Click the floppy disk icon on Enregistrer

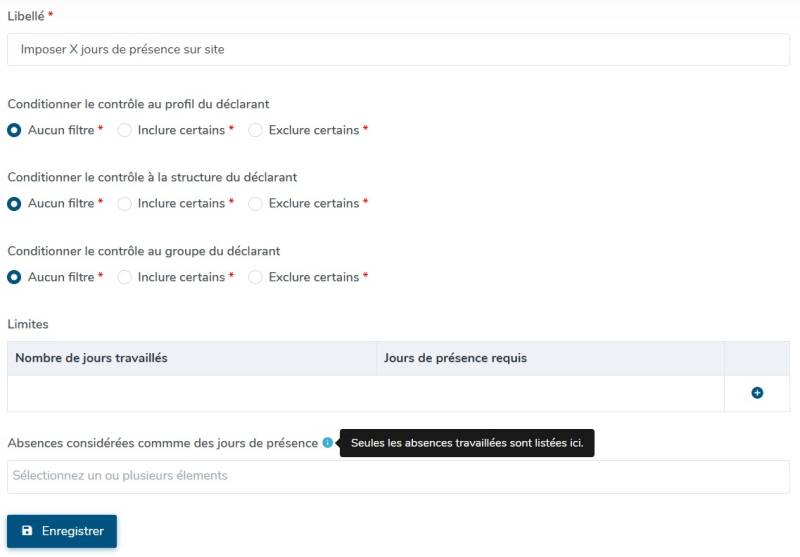pos(27,531)
